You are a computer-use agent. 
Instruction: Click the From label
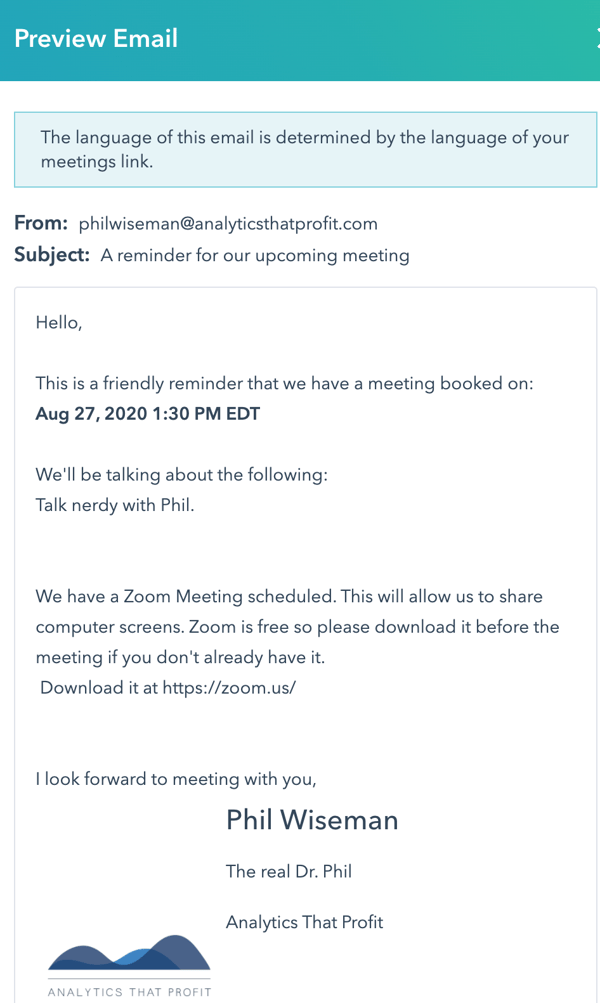pos(41,223)
